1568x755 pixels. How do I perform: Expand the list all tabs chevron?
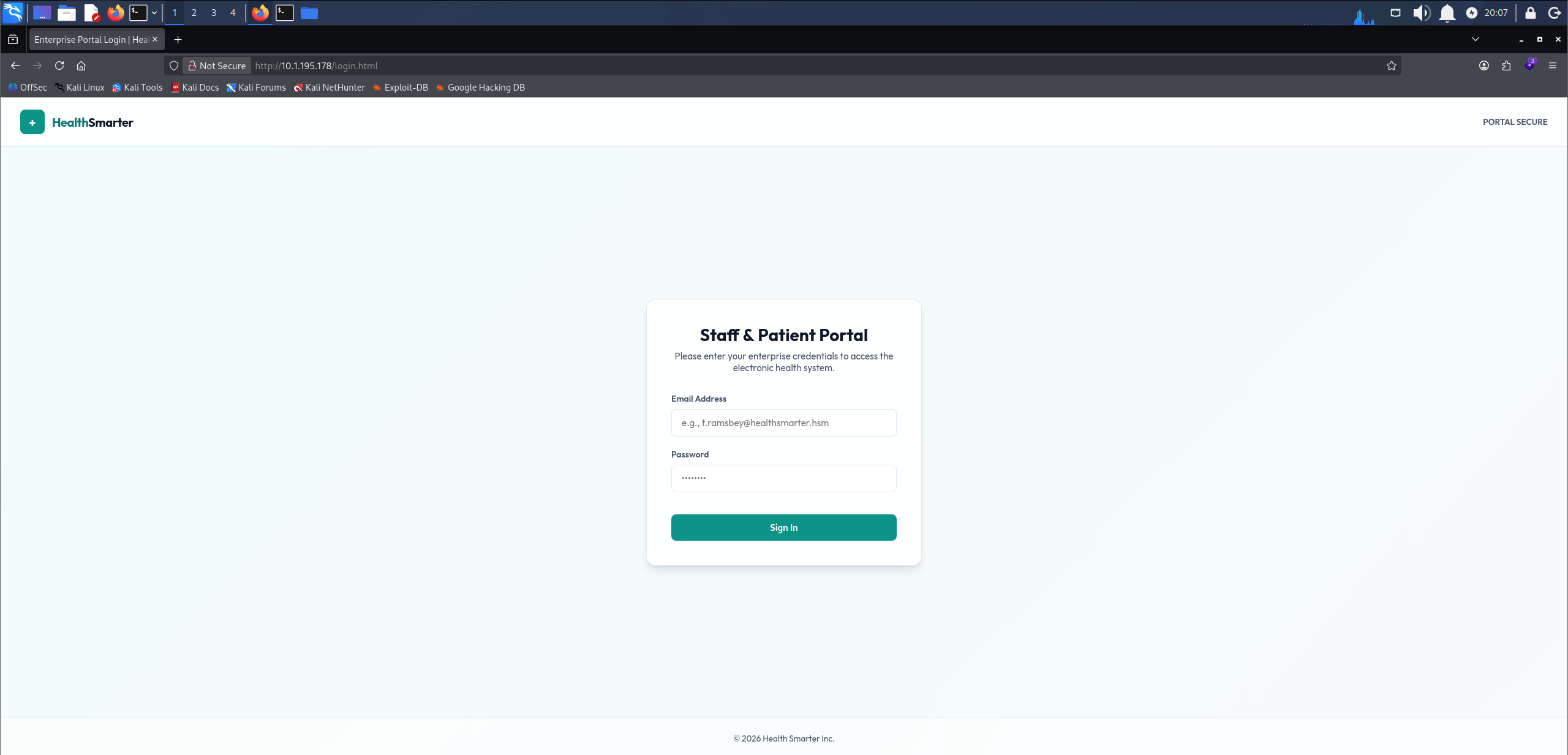[1475, 39]
